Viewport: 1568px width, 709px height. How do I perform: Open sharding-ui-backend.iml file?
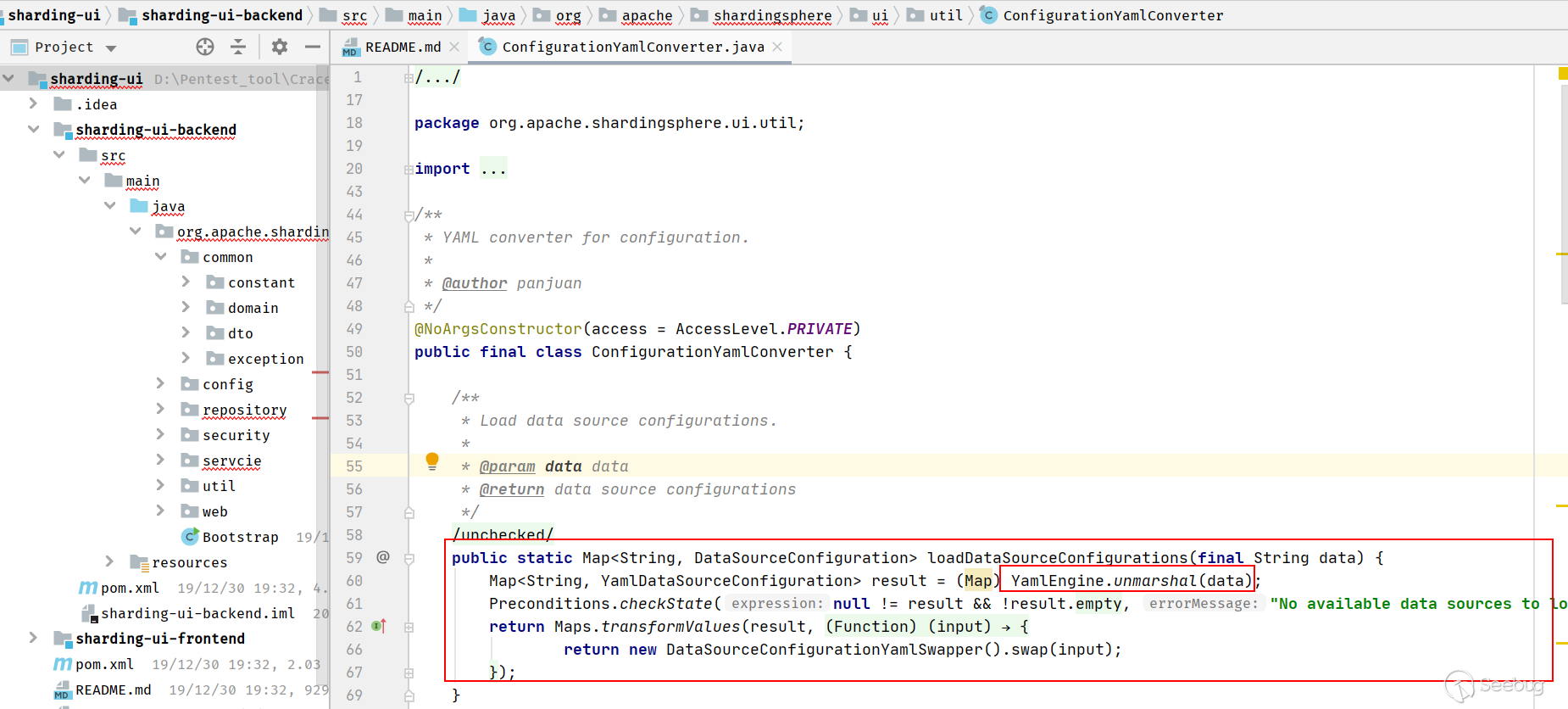coord(197,613)
